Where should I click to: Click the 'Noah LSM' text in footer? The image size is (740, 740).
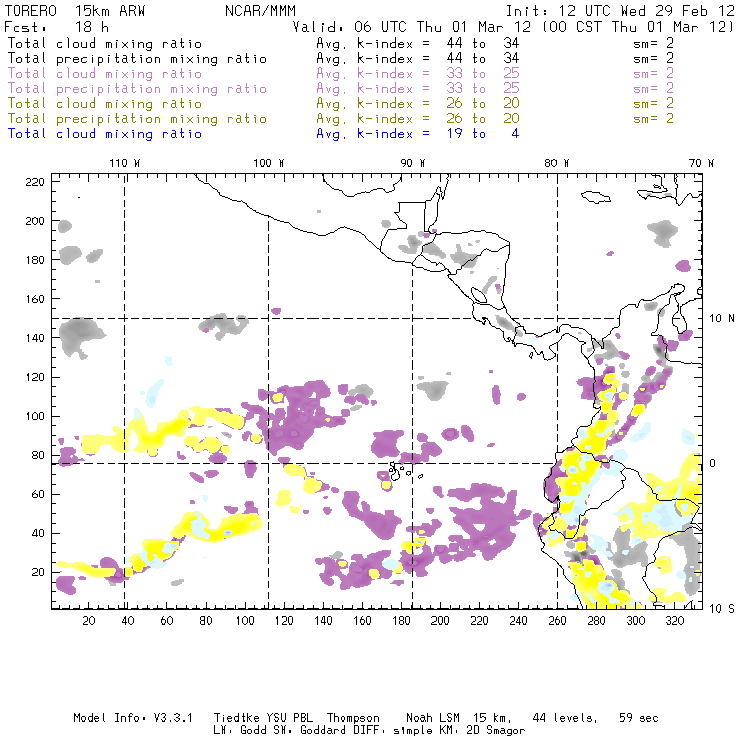[432, 718]
